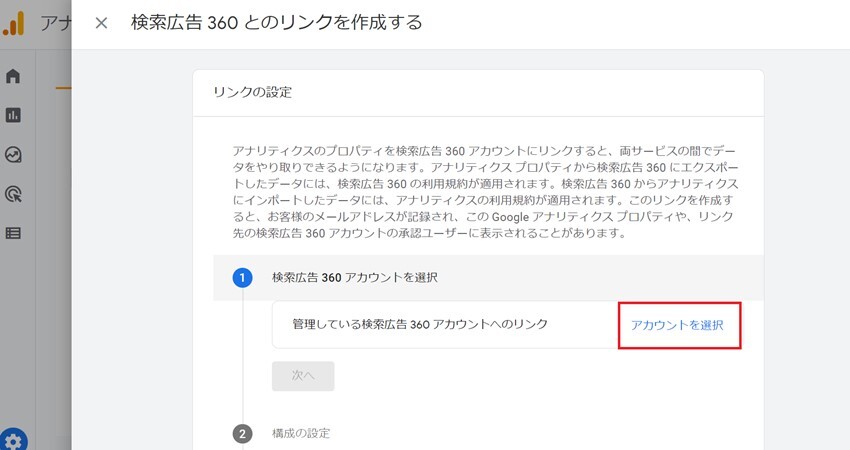Open Home from the left sidebar
The image size is (850, 450).
pyautogui.click(x=14, y=76)
